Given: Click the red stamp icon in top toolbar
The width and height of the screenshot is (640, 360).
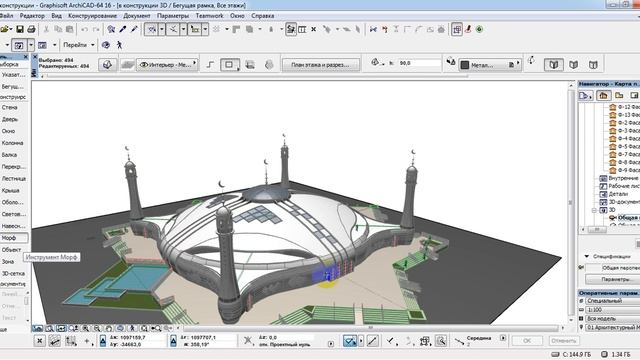Looking at the screenshot, I should [469, 29].
